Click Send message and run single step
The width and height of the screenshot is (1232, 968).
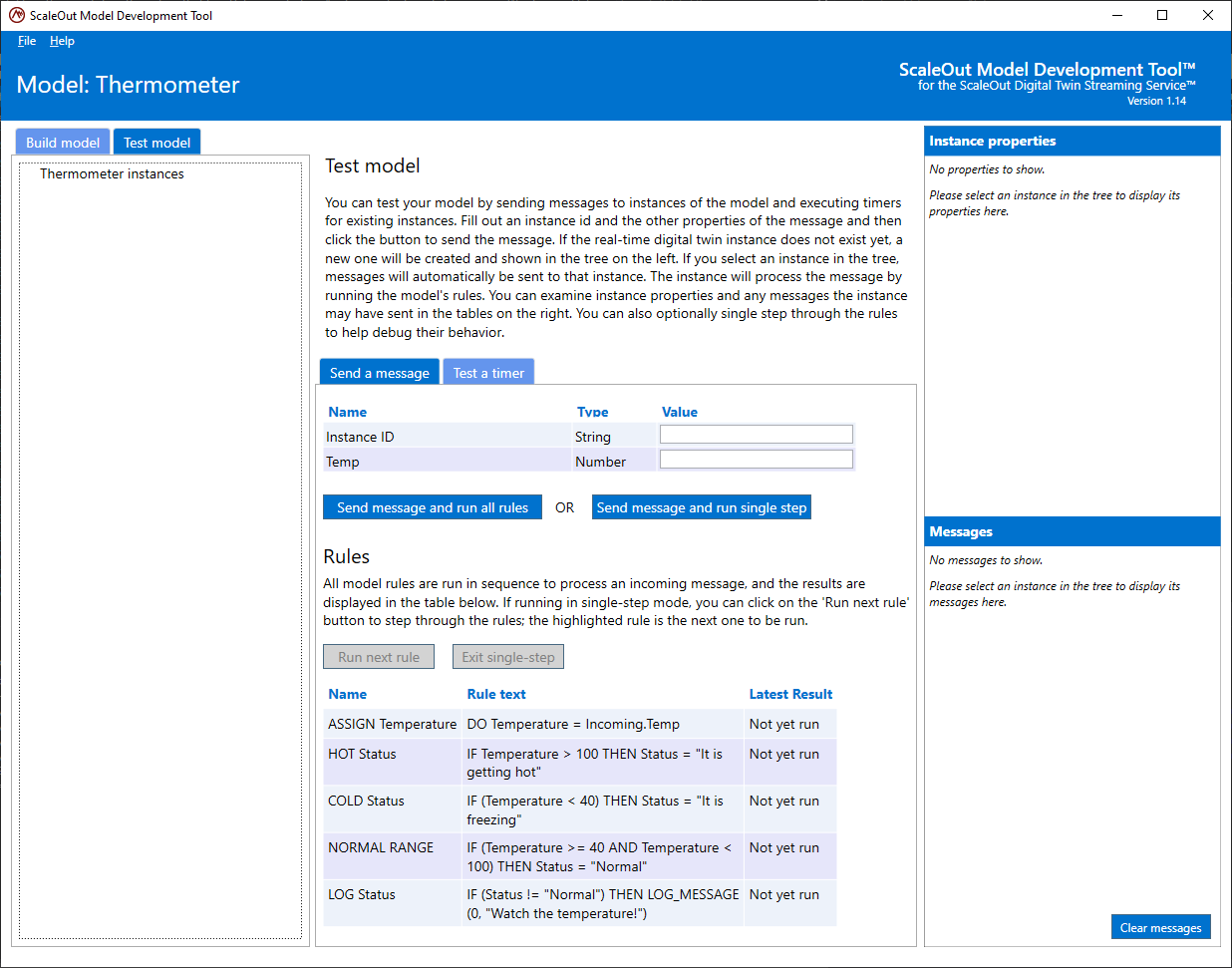click(702, 507)
